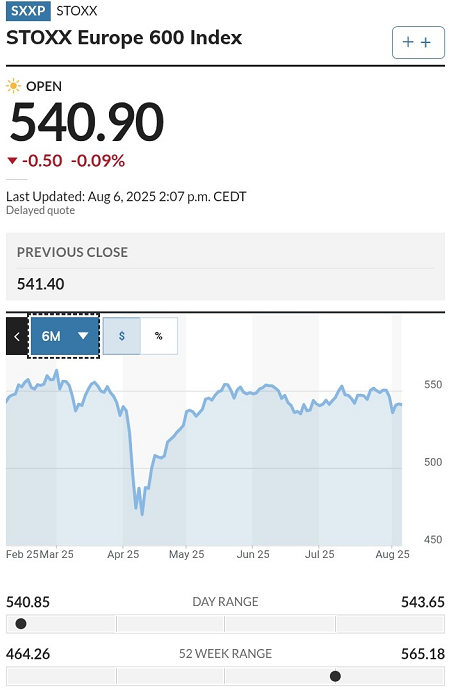This screenshot has width=455, height=690.
Task: Click the April low point on chart
Action: (x=142, y=514)
